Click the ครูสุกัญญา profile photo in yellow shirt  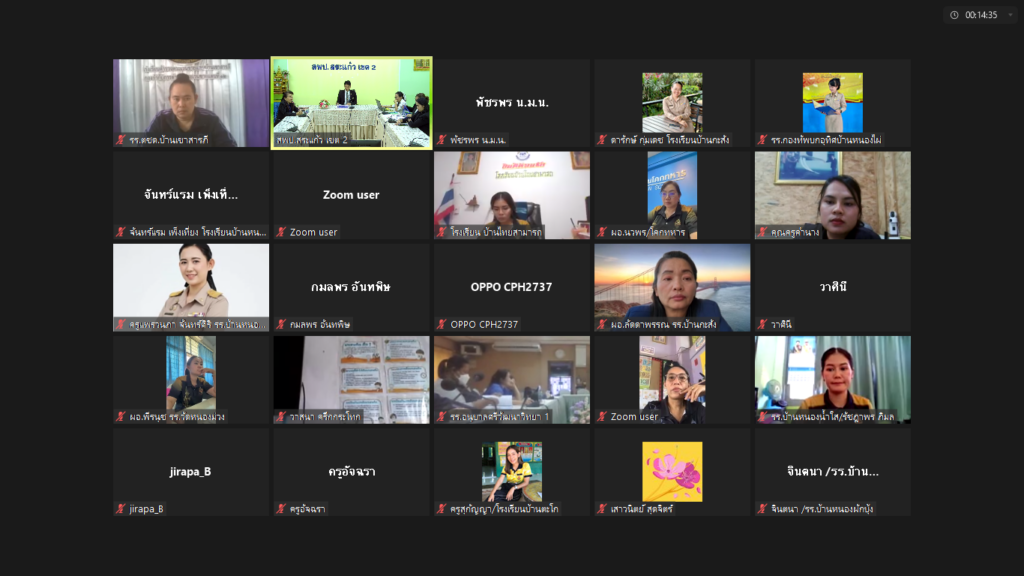[x=511, y=471]
